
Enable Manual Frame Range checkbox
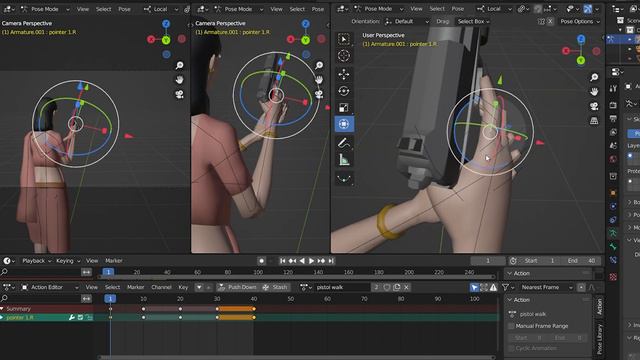[x=511, y=326]
